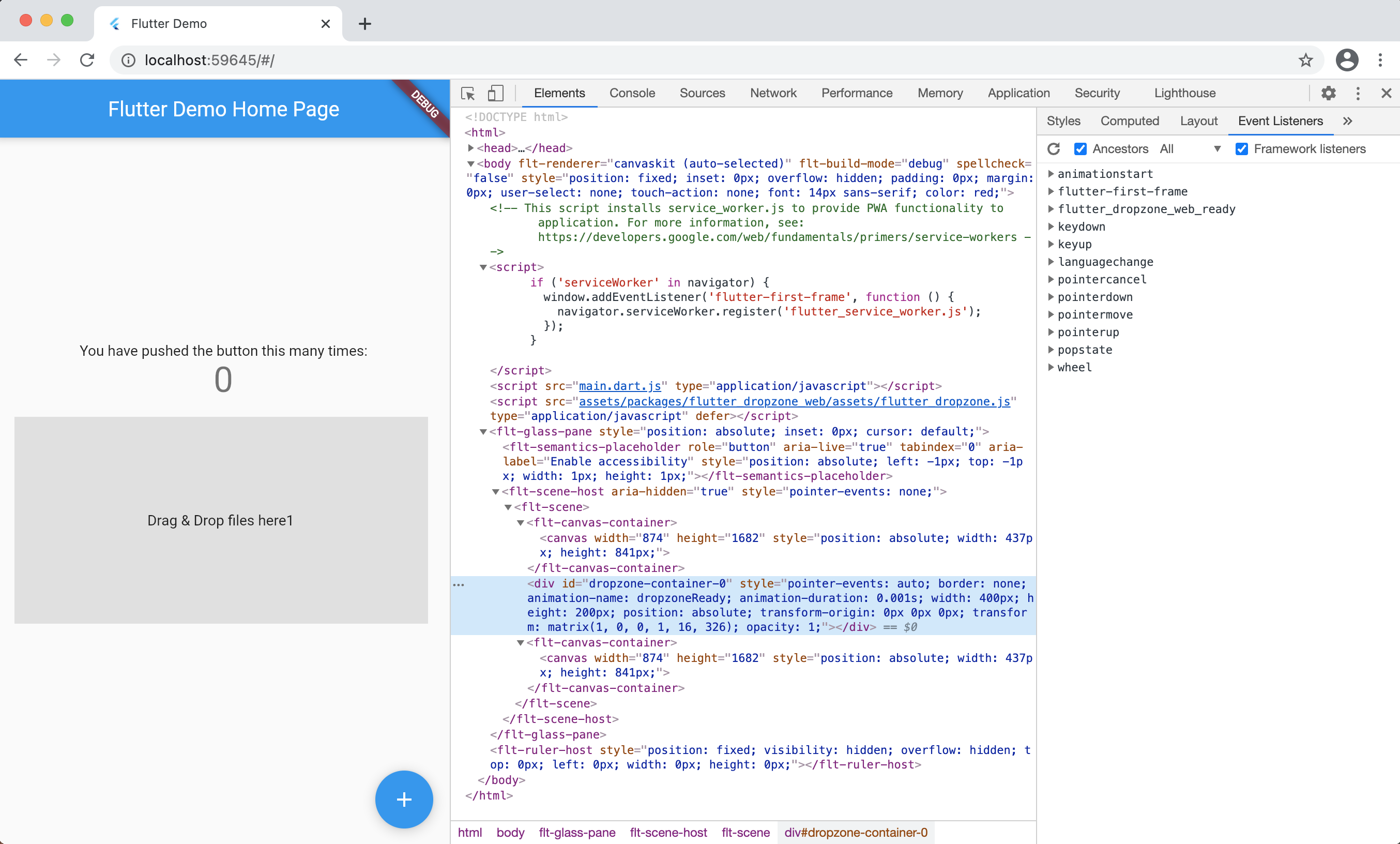Collapse the flt-glass-pane element
The width and height of the screenshot is (1400, 844).
pyautogui.click(x=483, y=432)
